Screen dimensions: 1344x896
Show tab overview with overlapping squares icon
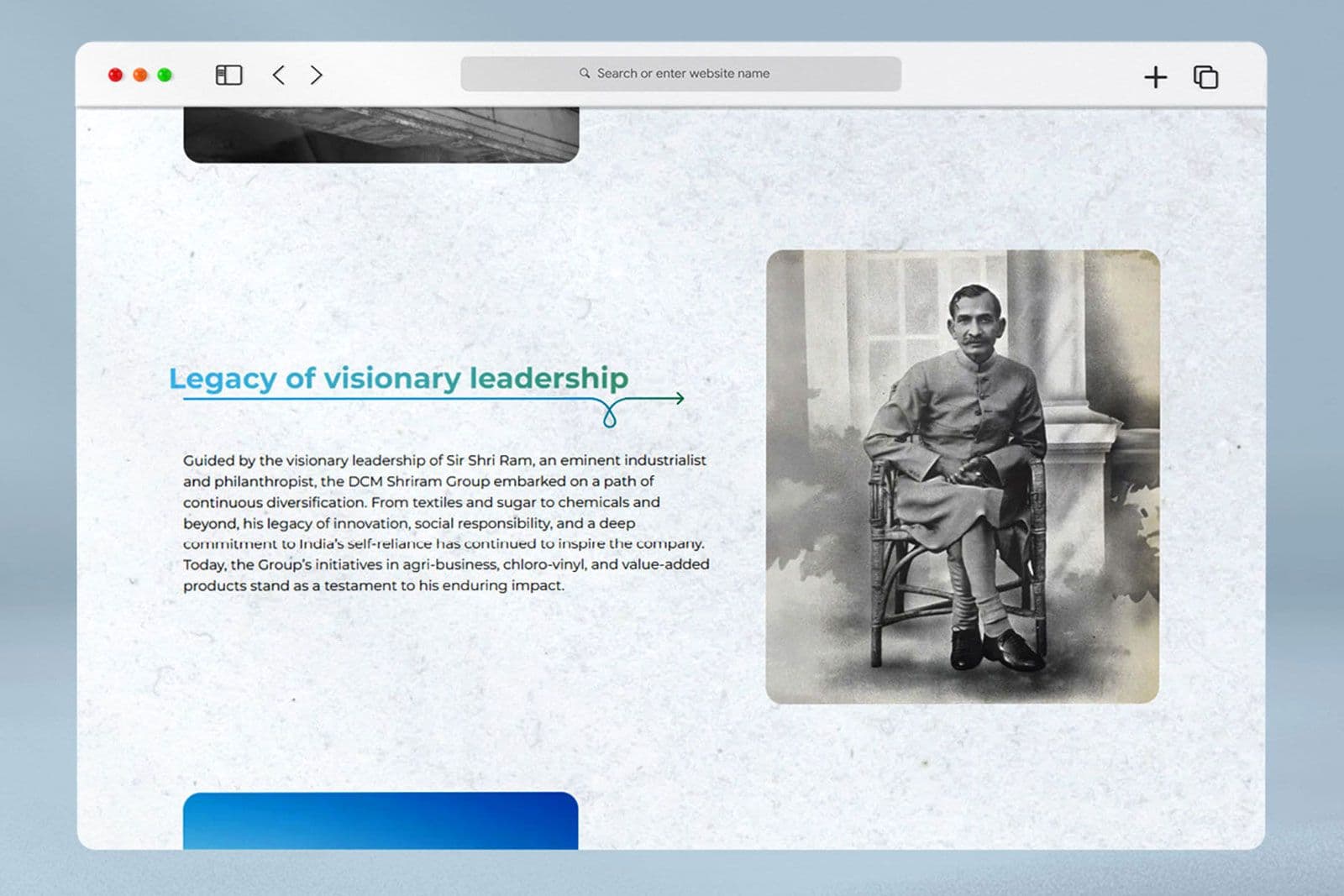pos(1205,76)
